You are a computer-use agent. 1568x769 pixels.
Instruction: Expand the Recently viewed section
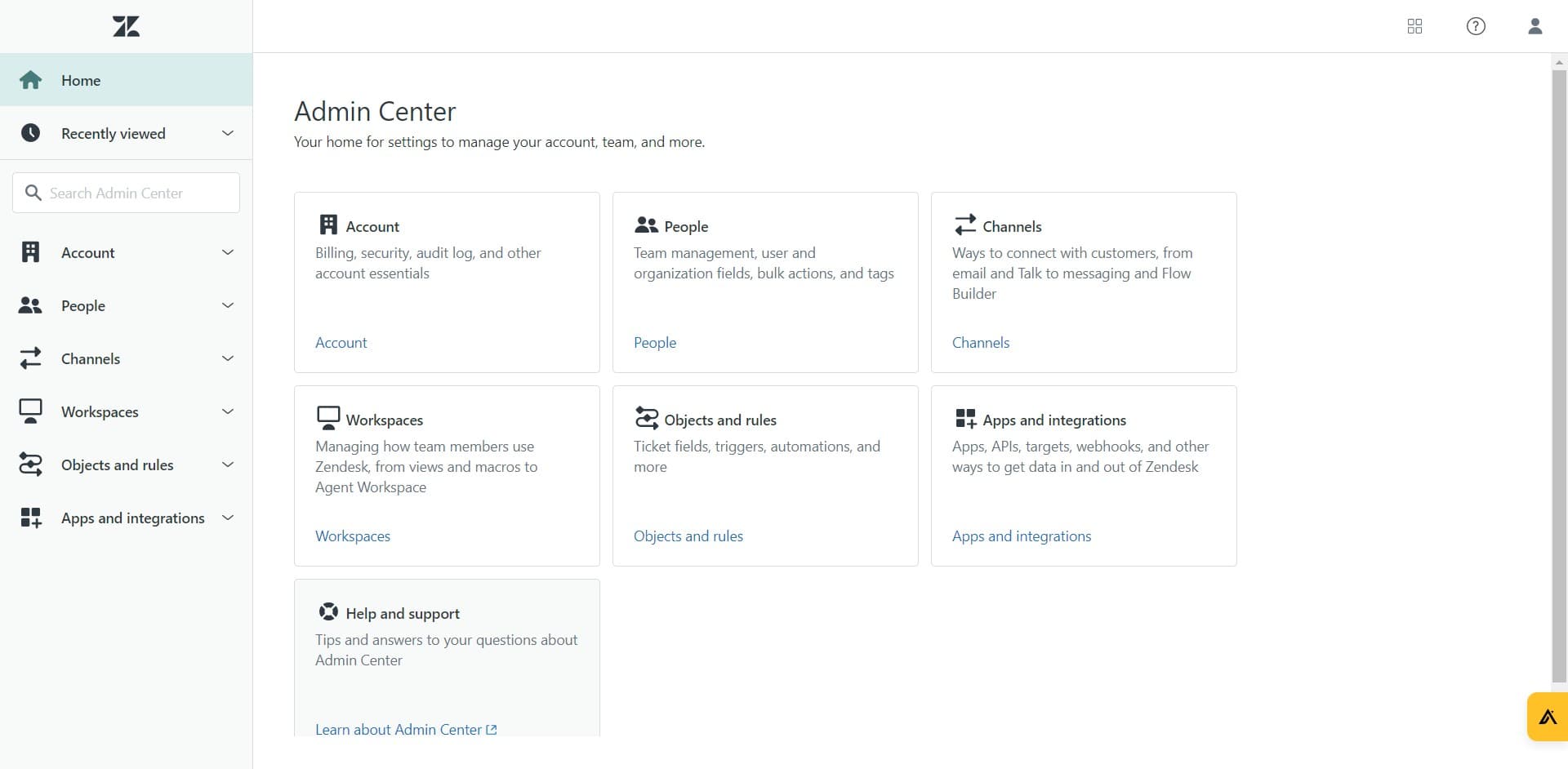coord(227,132)
